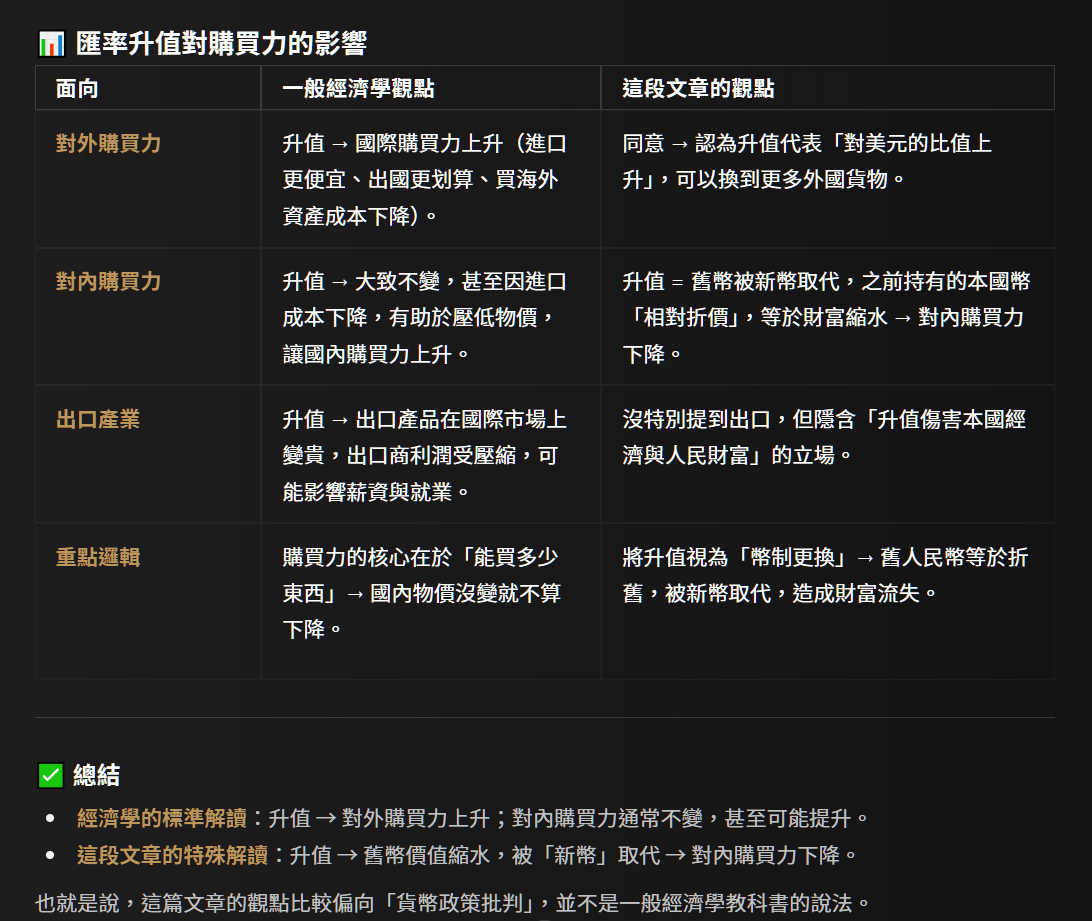Click the 對內購買力 row label
The width and height of the screenshot is (1092, 921).
click(x=108, y=282)
